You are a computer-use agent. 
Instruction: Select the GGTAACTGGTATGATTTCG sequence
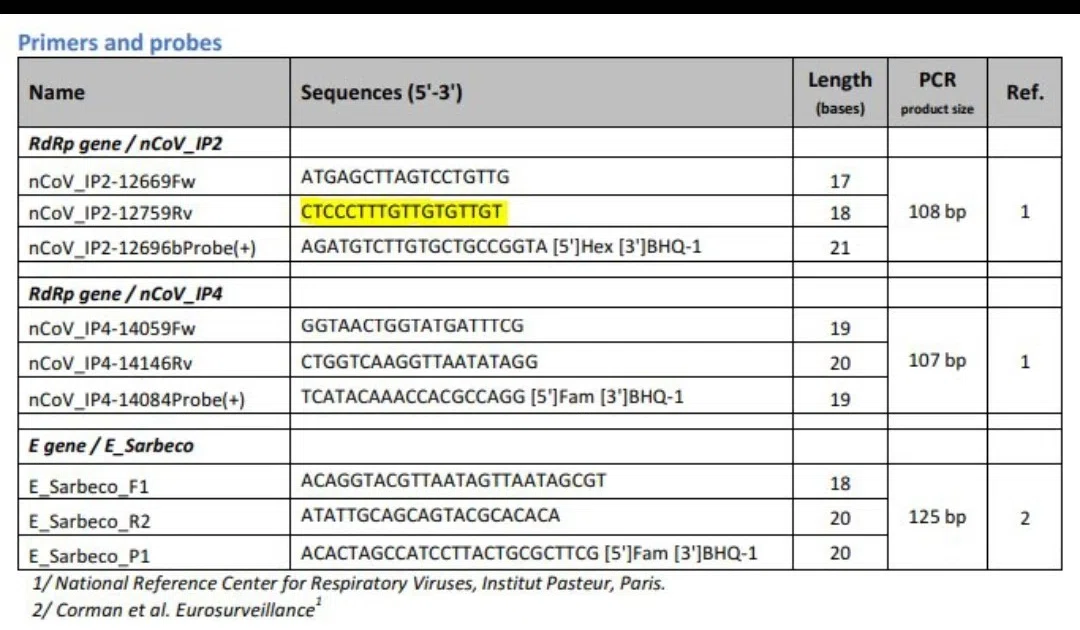pyautogui.click(x=412, y=326)
